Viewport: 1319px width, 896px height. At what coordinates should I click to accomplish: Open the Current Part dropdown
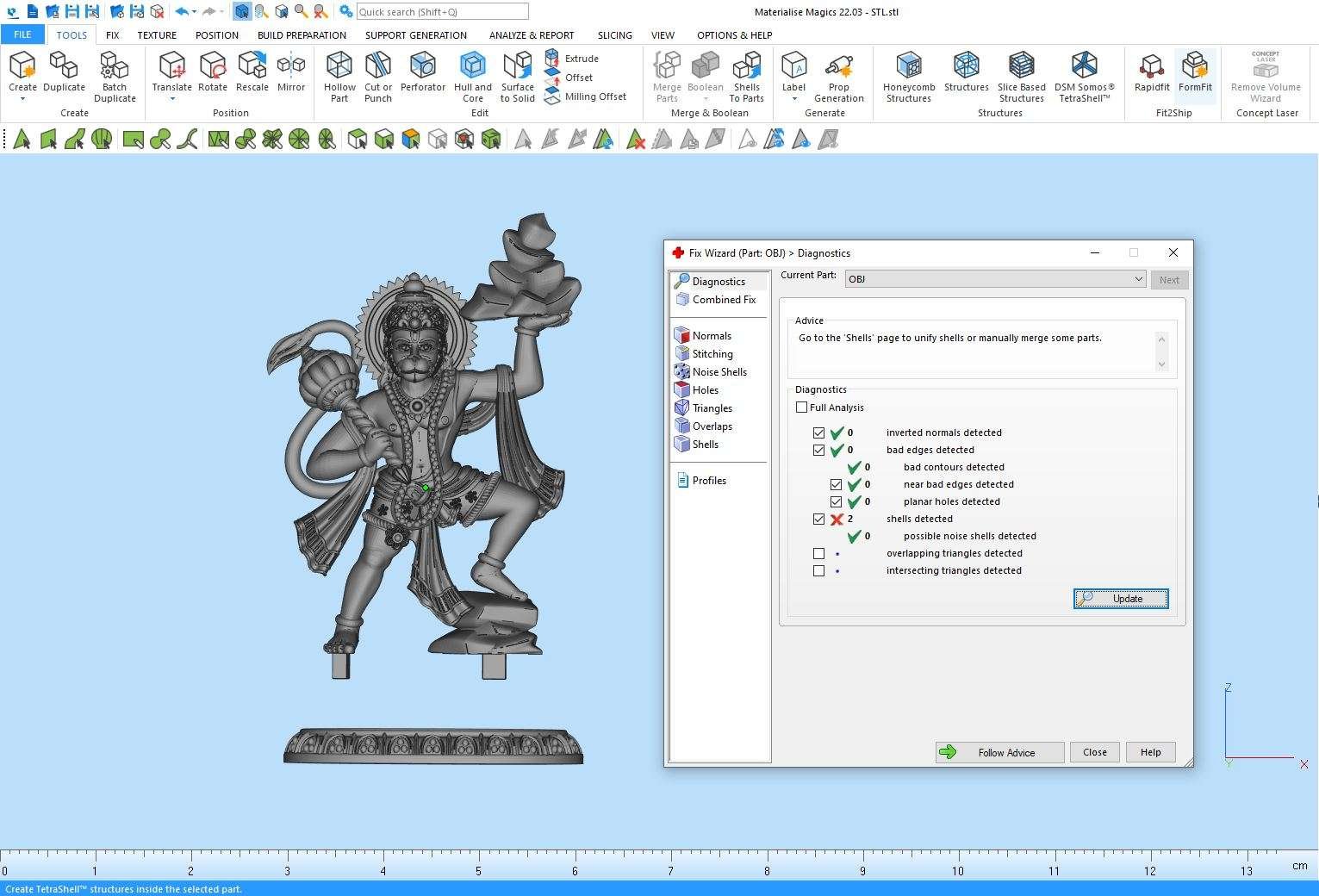1137,279
